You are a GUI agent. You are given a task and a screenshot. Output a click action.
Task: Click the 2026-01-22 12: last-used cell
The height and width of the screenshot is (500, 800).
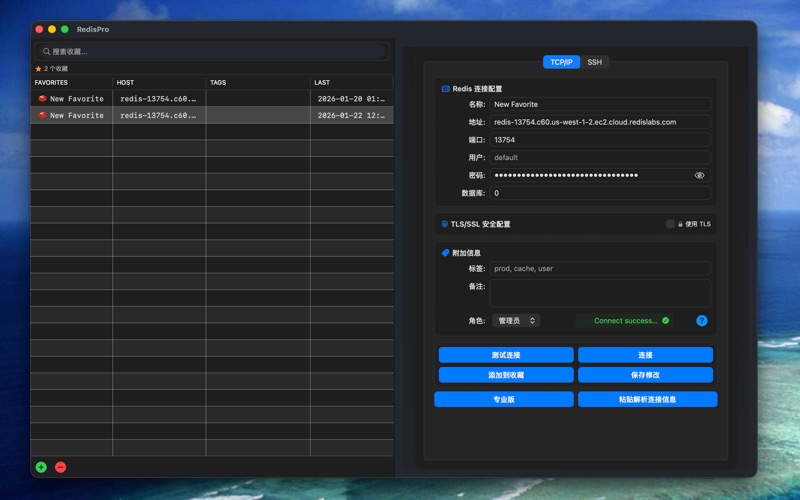[x=352, y=115]
